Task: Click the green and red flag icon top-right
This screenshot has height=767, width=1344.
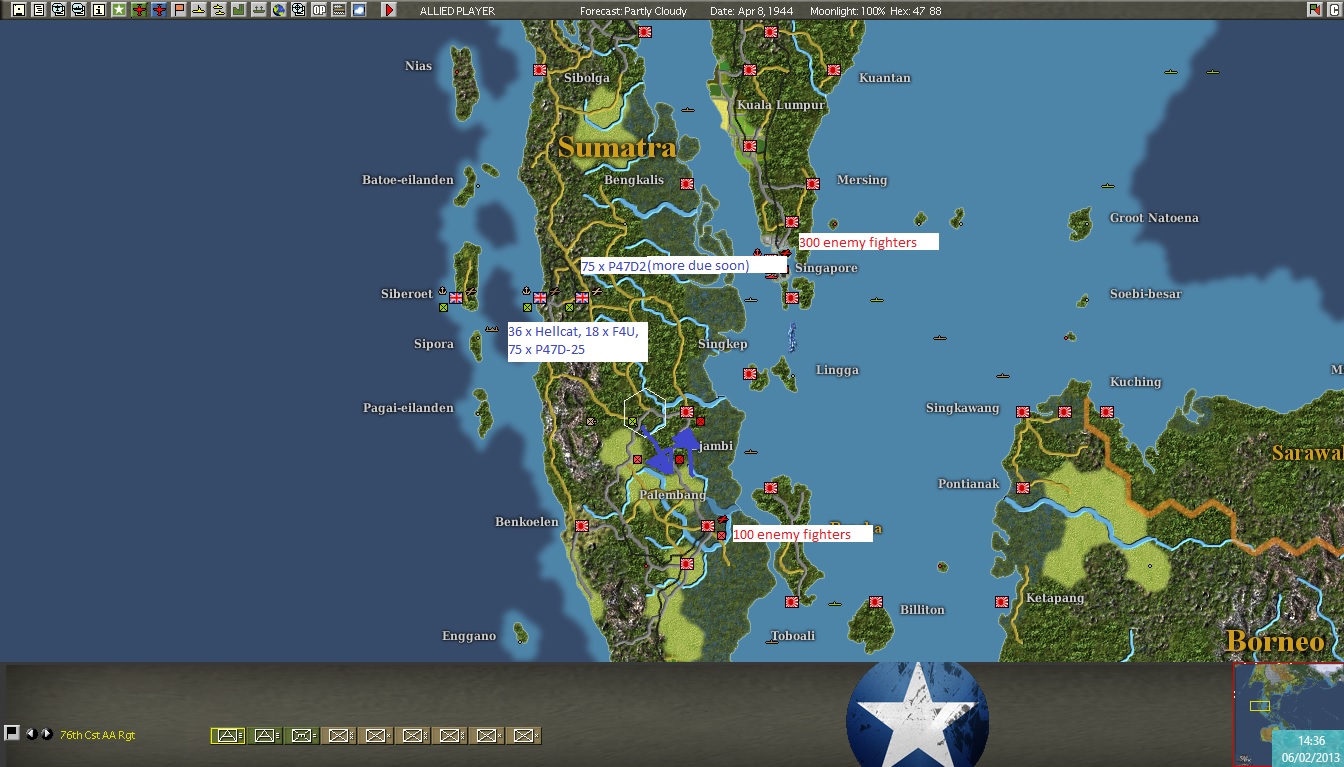Action: point(1314,10)
